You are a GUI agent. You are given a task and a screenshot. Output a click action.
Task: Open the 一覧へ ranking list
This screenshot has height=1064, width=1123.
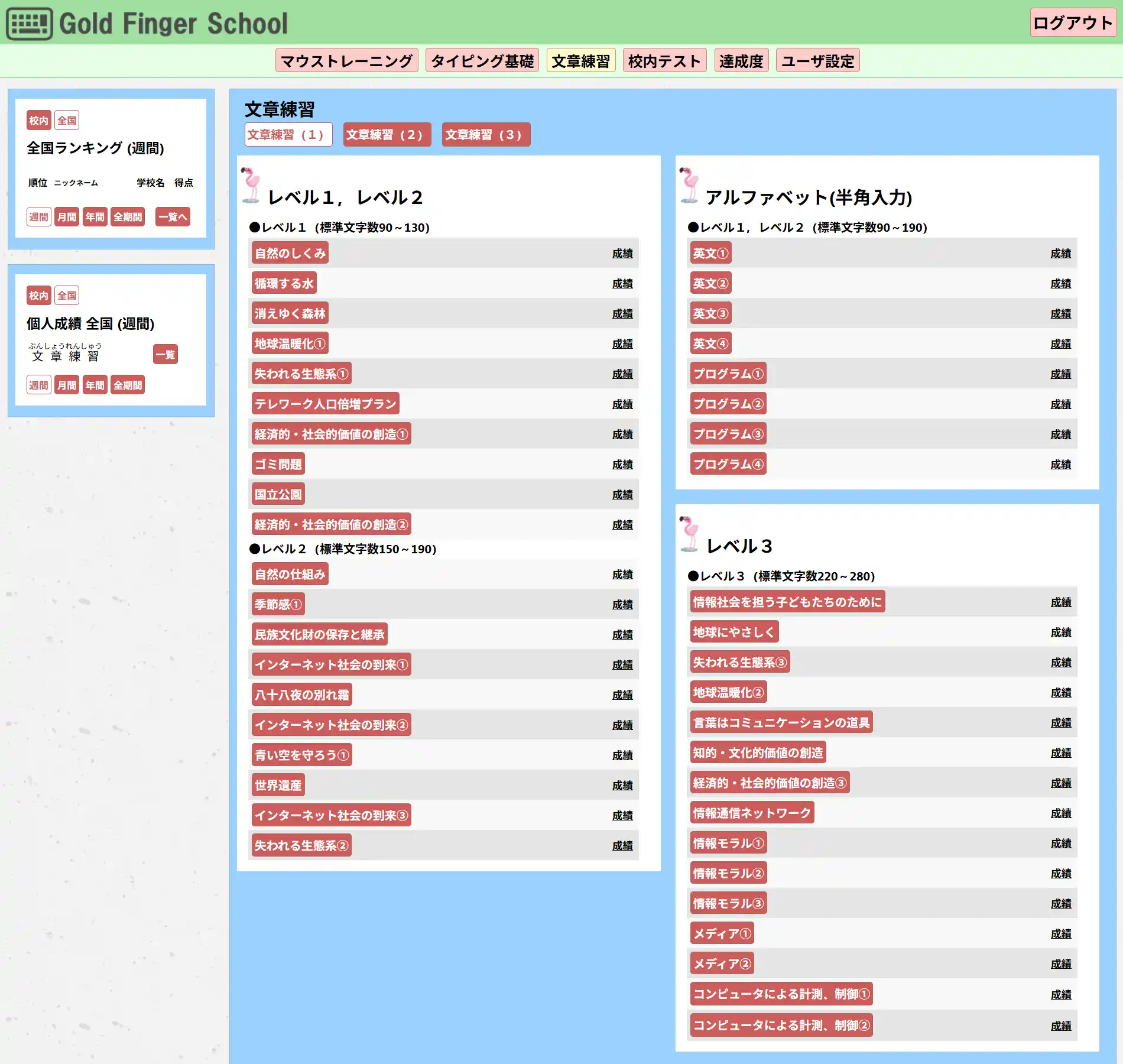[x=173, y=217]
